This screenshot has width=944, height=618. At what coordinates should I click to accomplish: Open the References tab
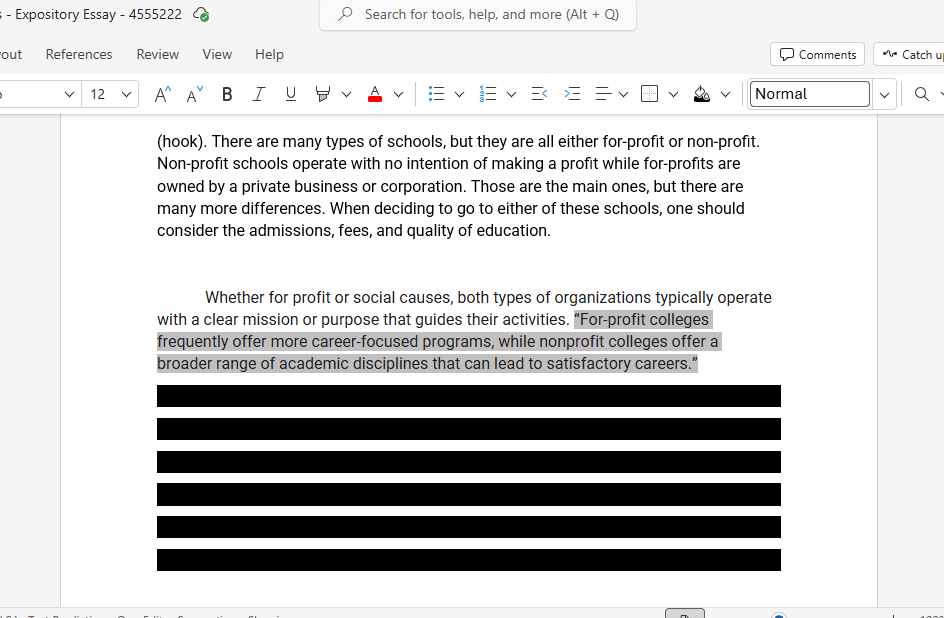point(79,54)
